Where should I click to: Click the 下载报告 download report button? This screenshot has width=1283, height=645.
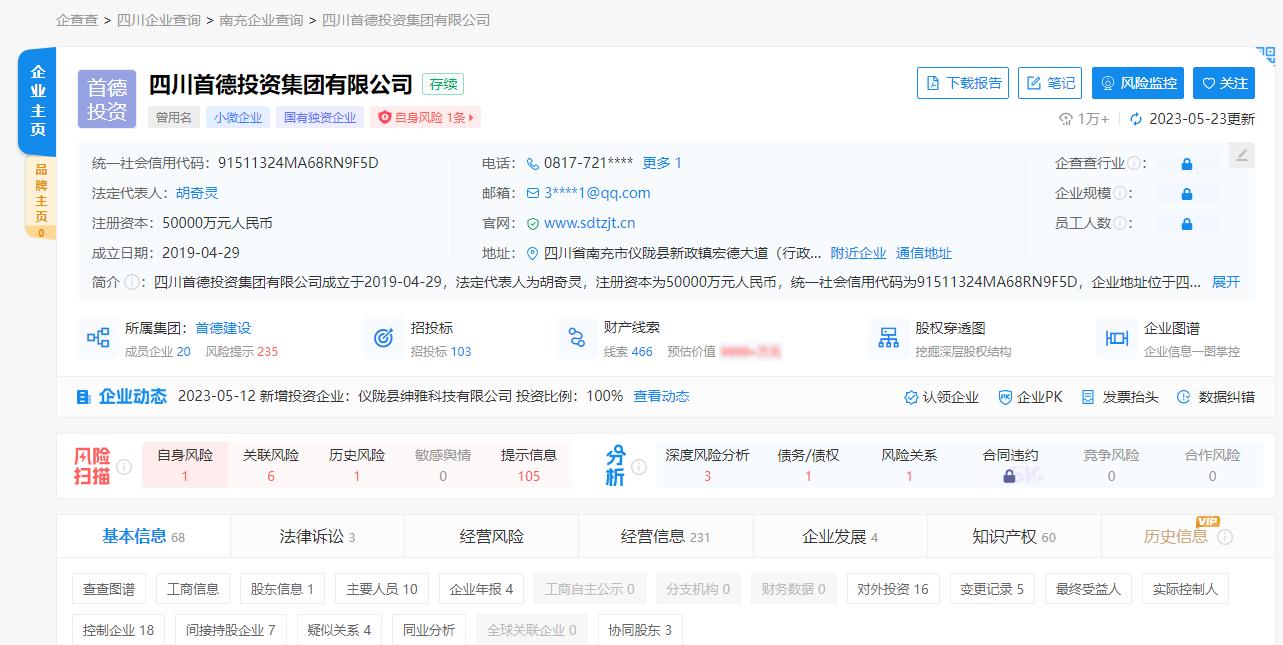(962, 83)
